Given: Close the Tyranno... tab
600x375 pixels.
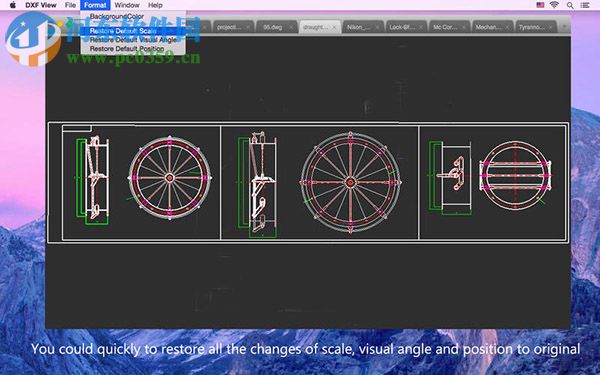Looking at the screenshot, I should pos(551,28).
